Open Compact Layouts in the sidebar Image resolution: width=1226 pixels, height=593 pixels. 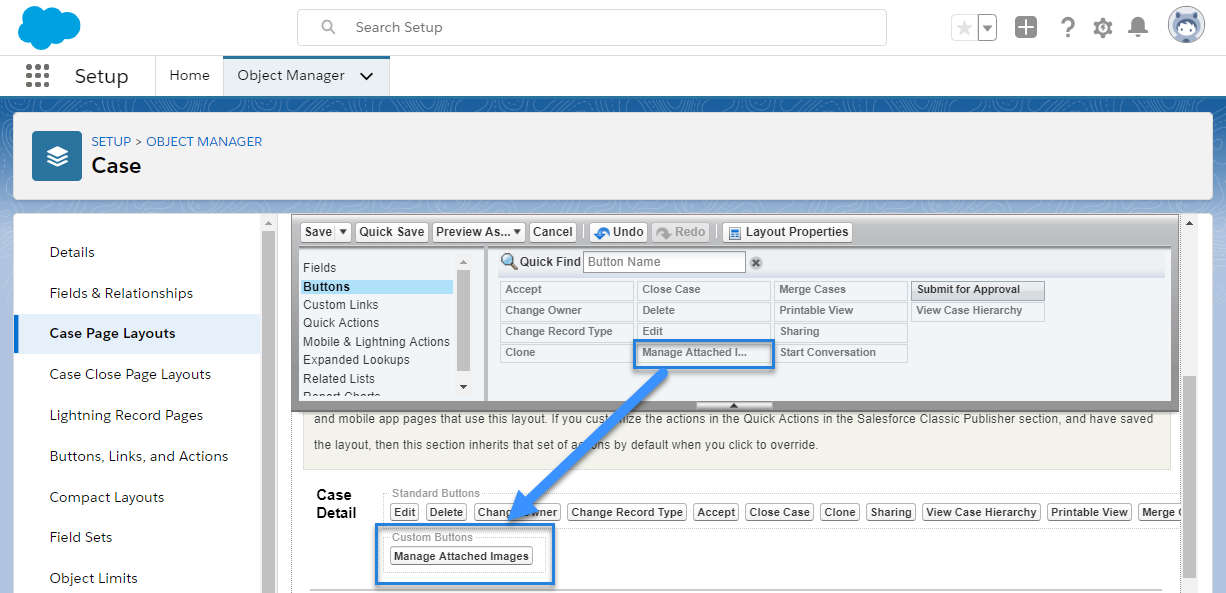pyautogui.click(x=107, y=497)
